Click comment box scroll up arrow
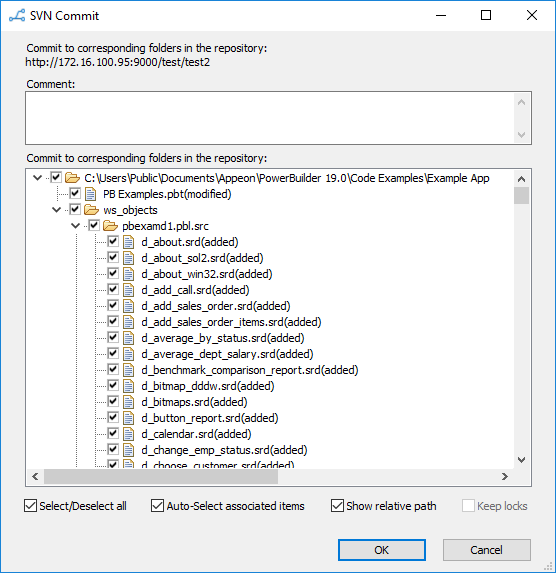 coord(522,102)
